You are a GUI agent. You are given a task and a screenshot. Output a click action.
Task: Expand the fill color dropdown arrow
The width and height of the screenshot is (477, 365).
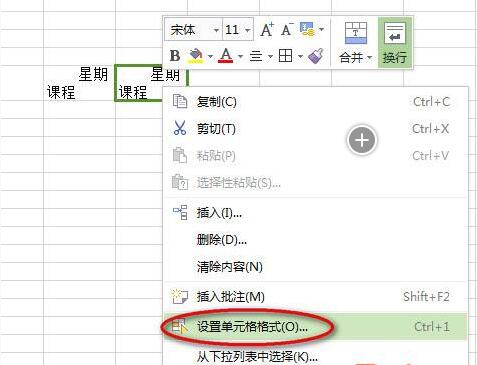coord(210,56)
